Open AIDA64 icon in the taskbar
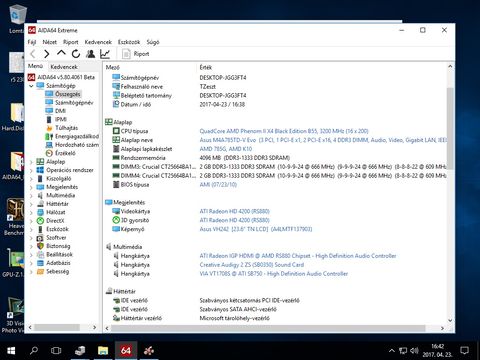Image resolution: width=480 pixels, height=360 pixels. click(x=126, y=350)
